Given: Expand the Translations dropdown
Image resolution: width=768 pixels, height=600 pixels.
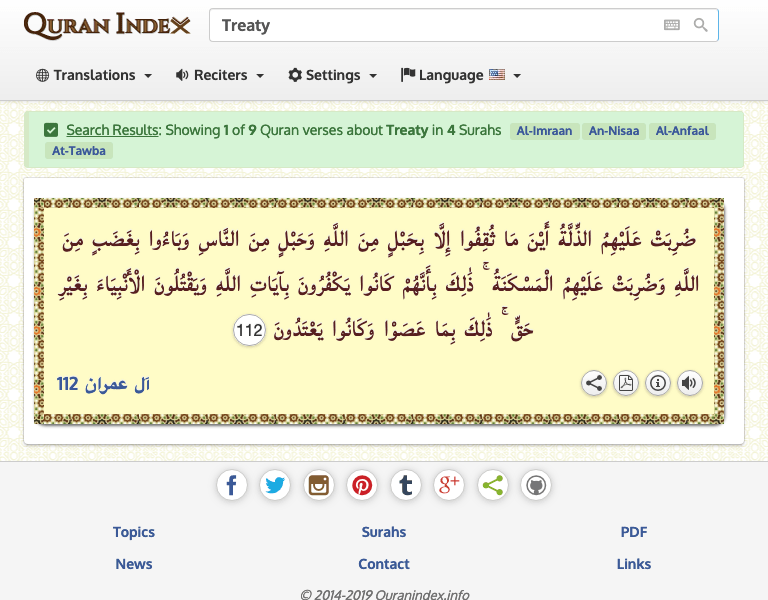Looking at the screenshot, I should pos(94,75).
